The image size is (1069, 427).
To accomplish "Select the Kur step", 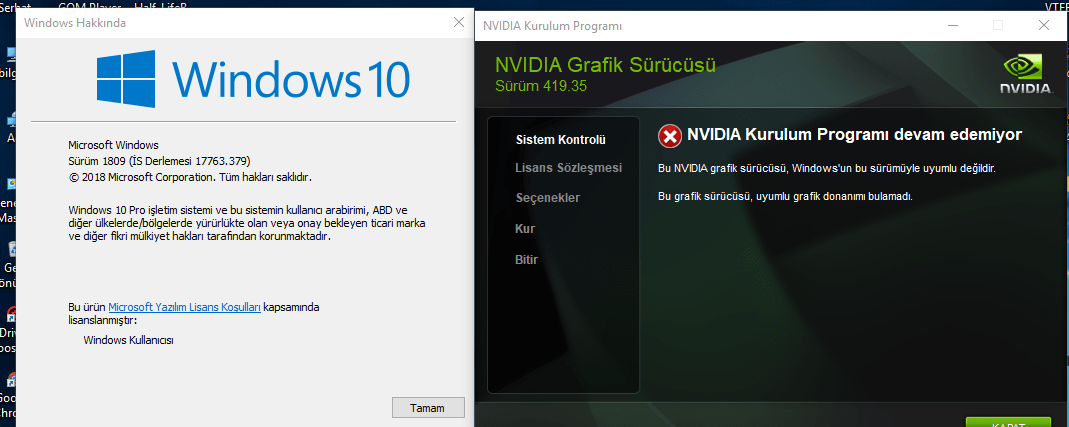I will tap(525, 229).
